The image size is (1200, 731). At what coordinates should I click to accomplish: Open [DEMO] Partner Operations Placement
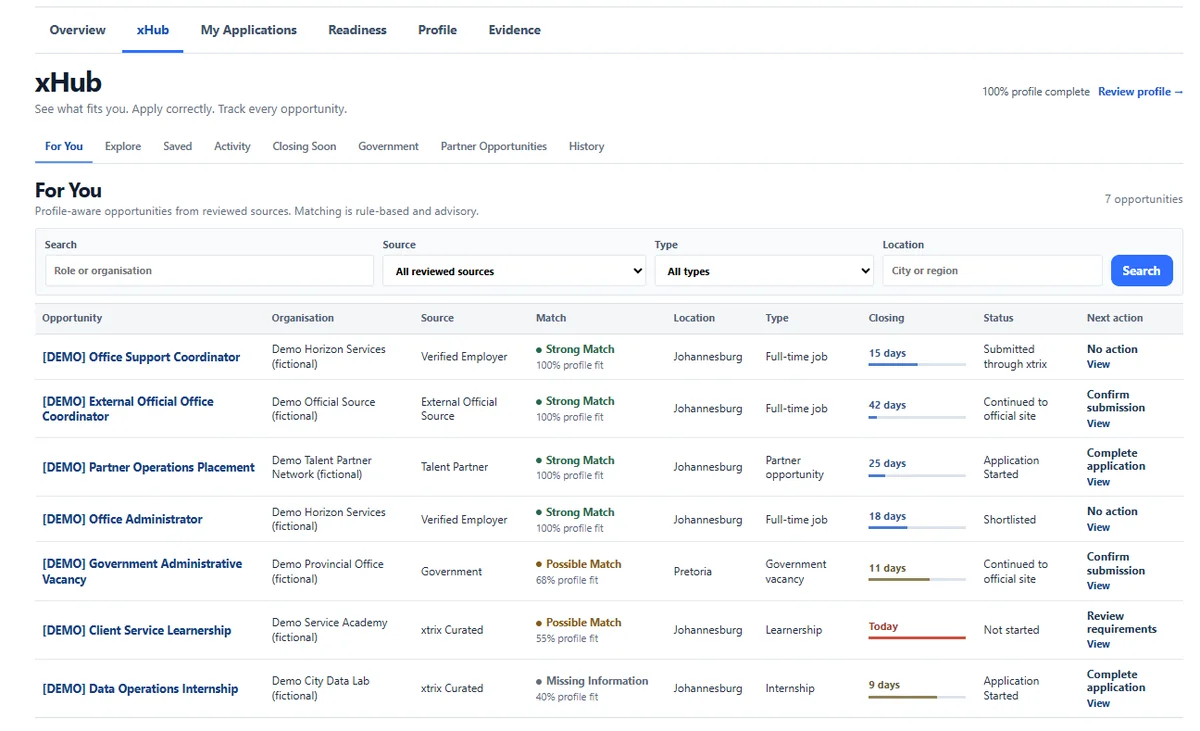tap(148, 467)
